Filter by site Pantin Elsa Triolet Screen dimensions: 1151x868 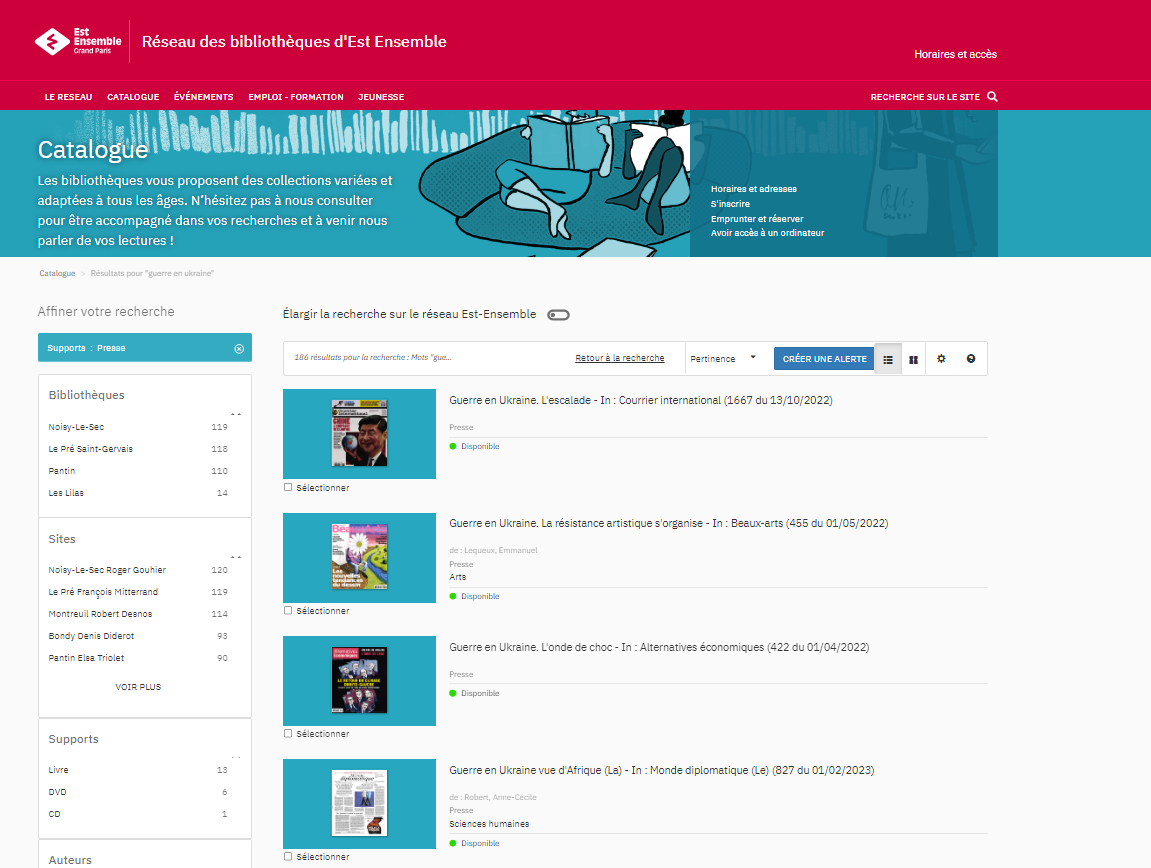click(86, 658)
